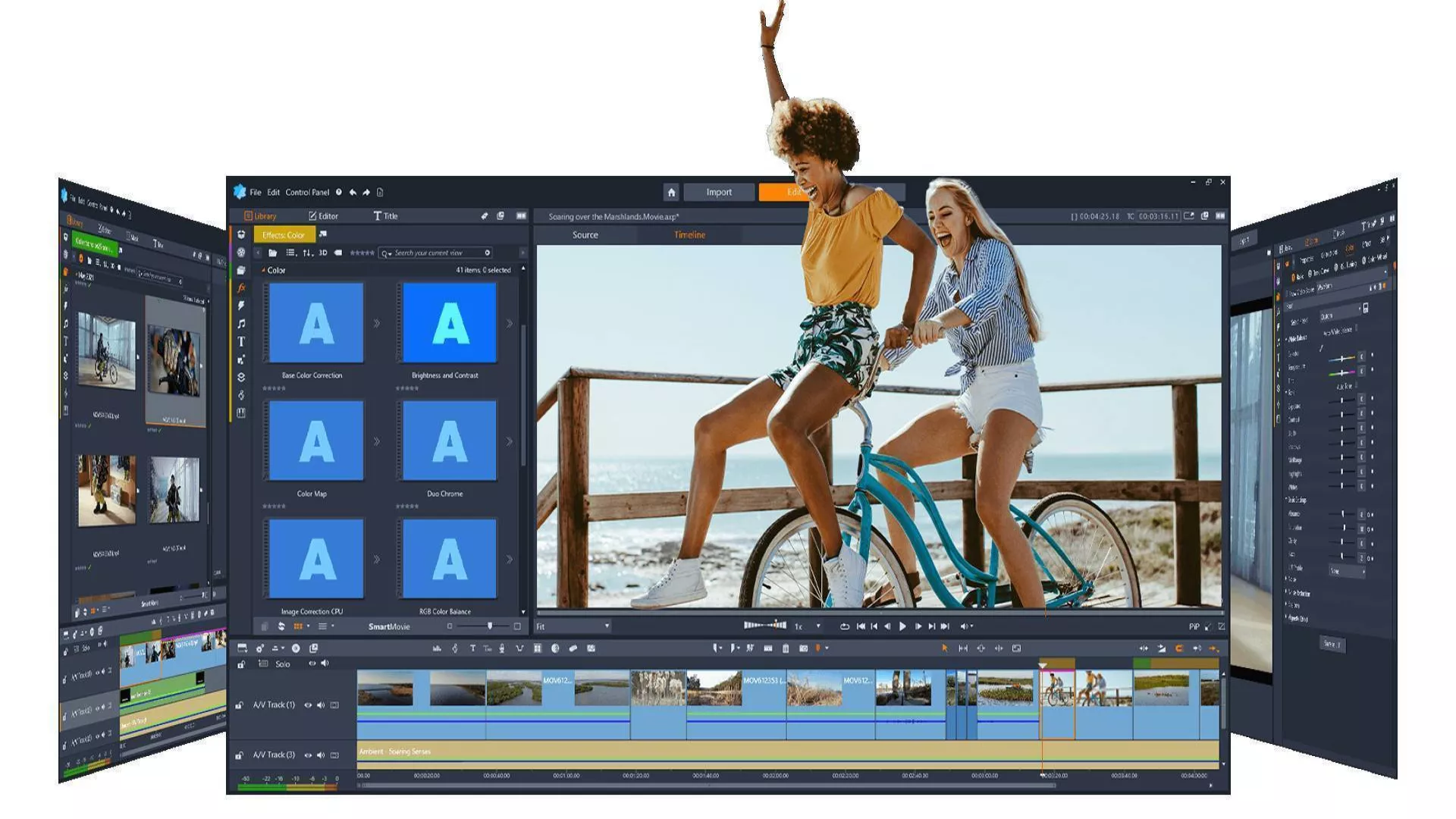This screenshot has width=1456, height=819.
Task: Open the music note Sound category
Action: point(241,324)
